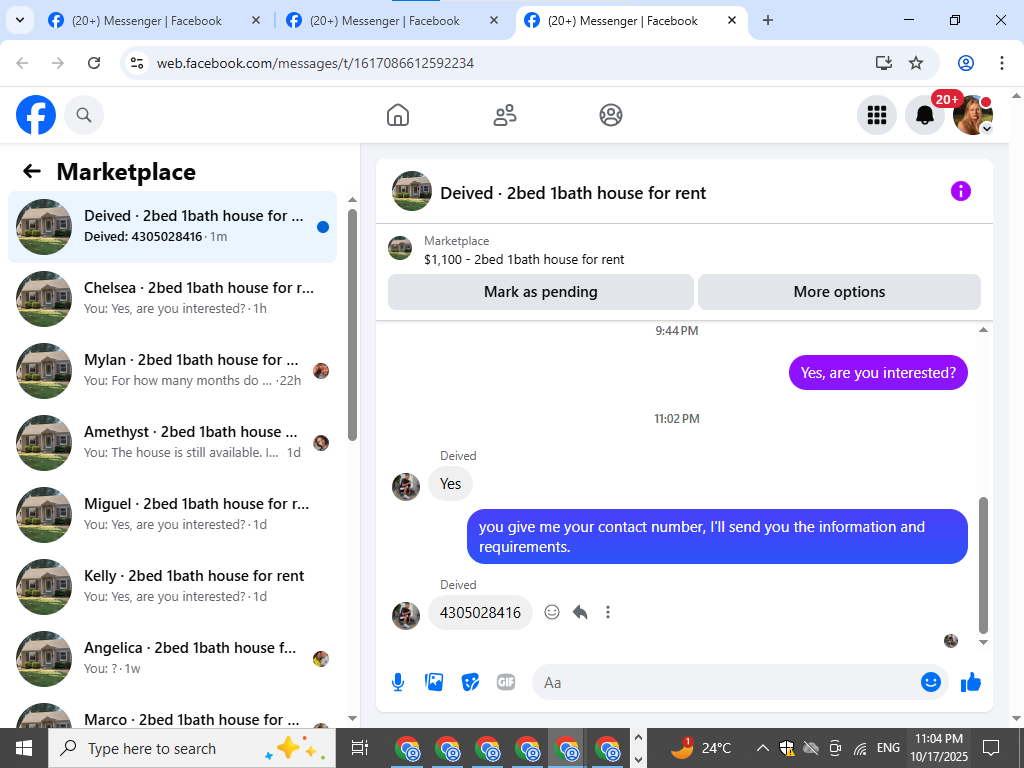Open the Angelica conversation

point(172,658)
